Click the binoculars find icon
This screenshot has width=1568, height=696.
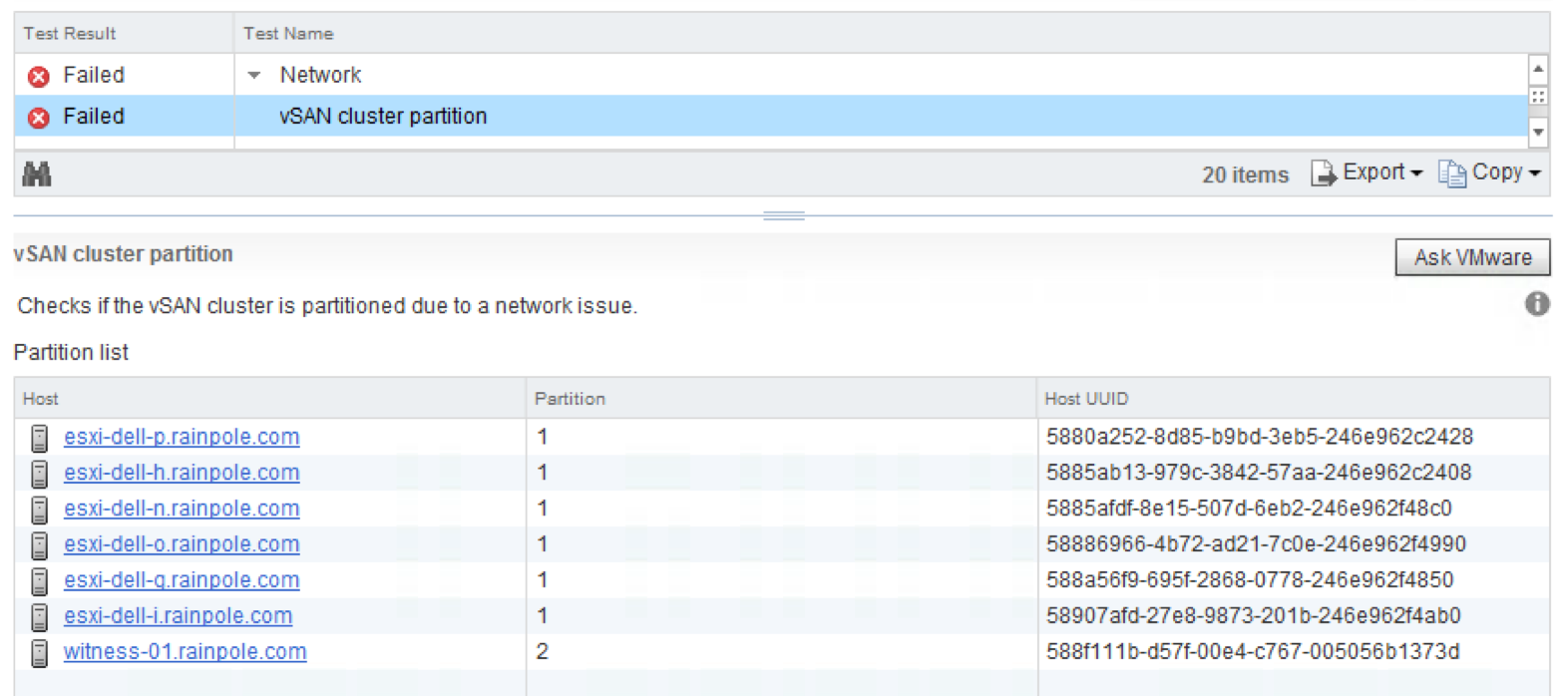pos(37,174)
